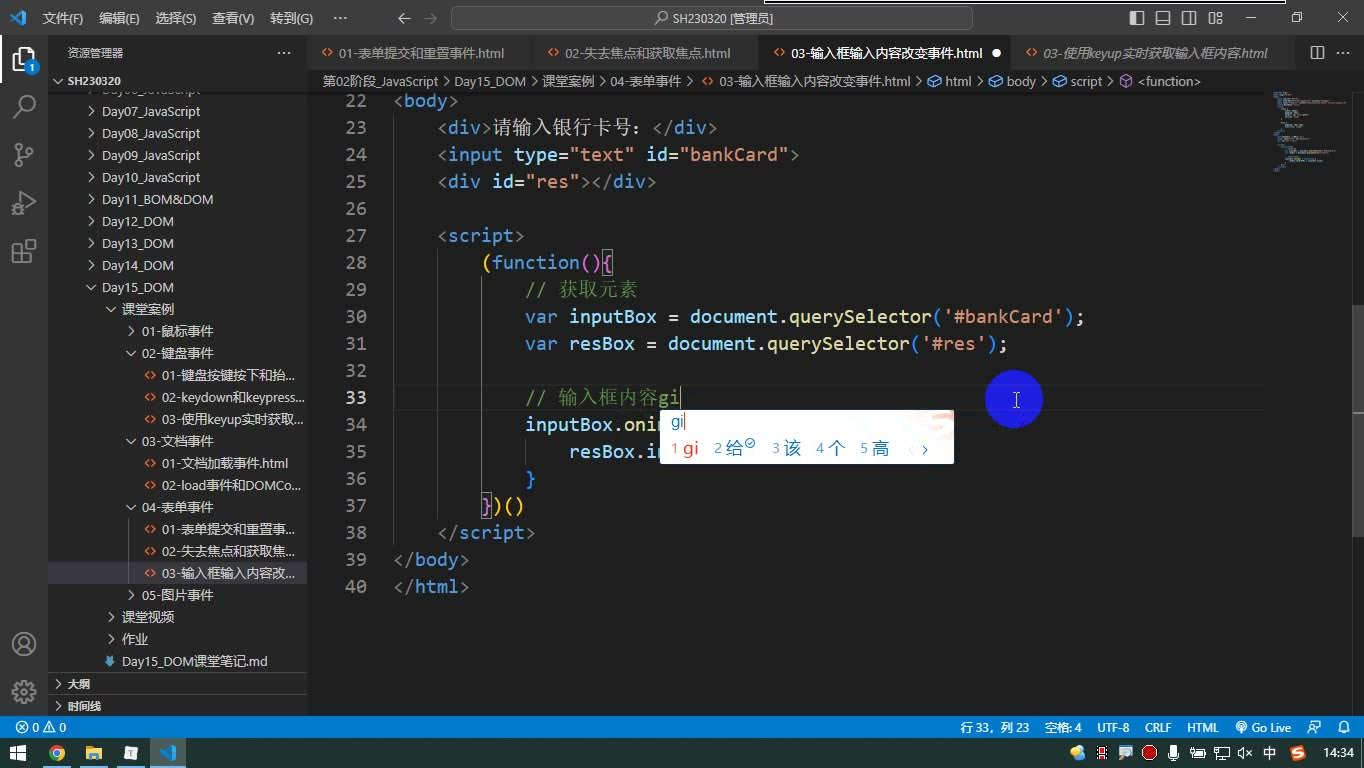The height and width of the screenshot is (768, 1364).
Task: Switch to 03-使用keyup实时获取输入框内容.html tab
Action: (1155, 53)
